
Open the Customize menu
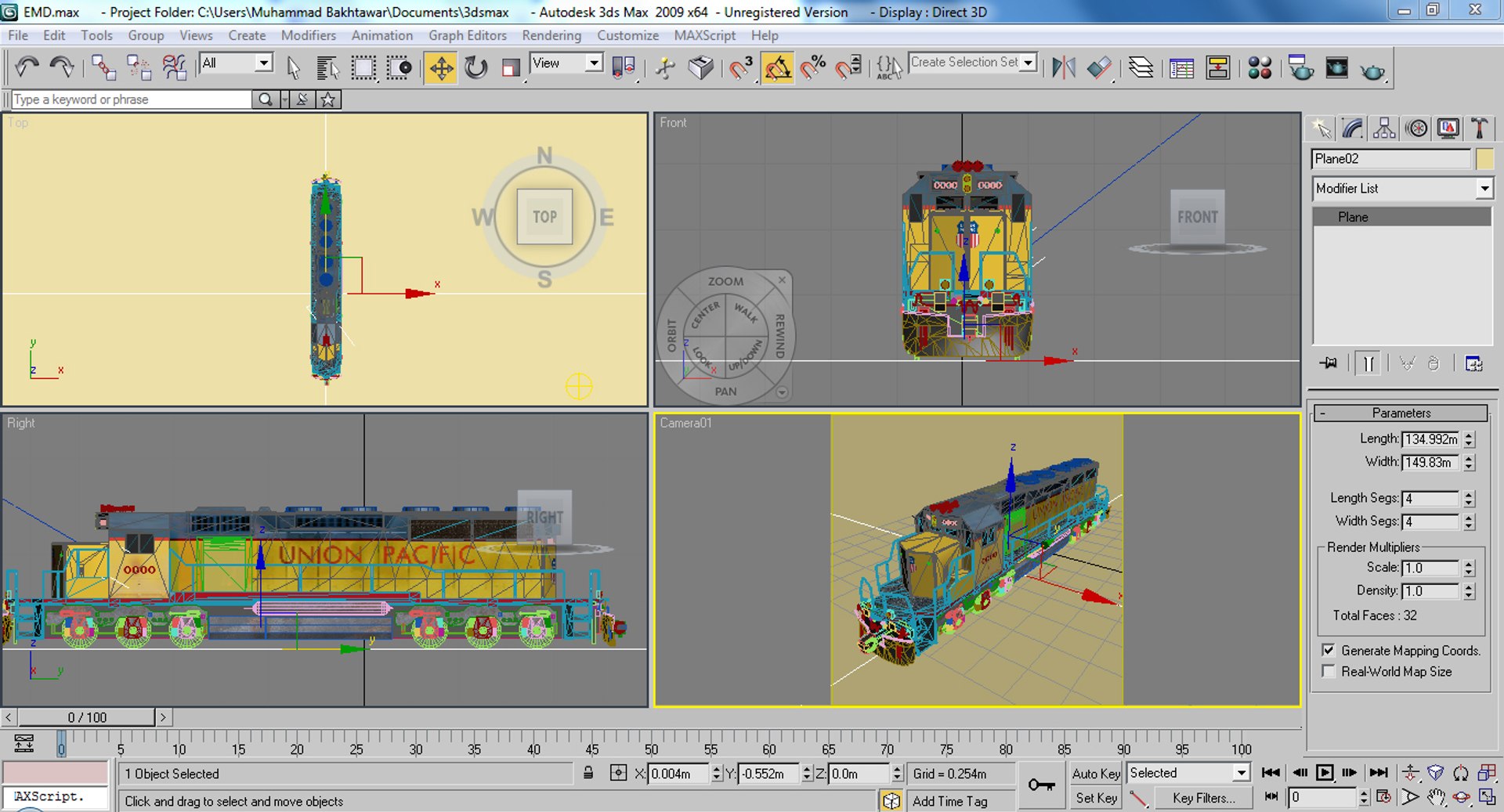click(x=628, y=35)
